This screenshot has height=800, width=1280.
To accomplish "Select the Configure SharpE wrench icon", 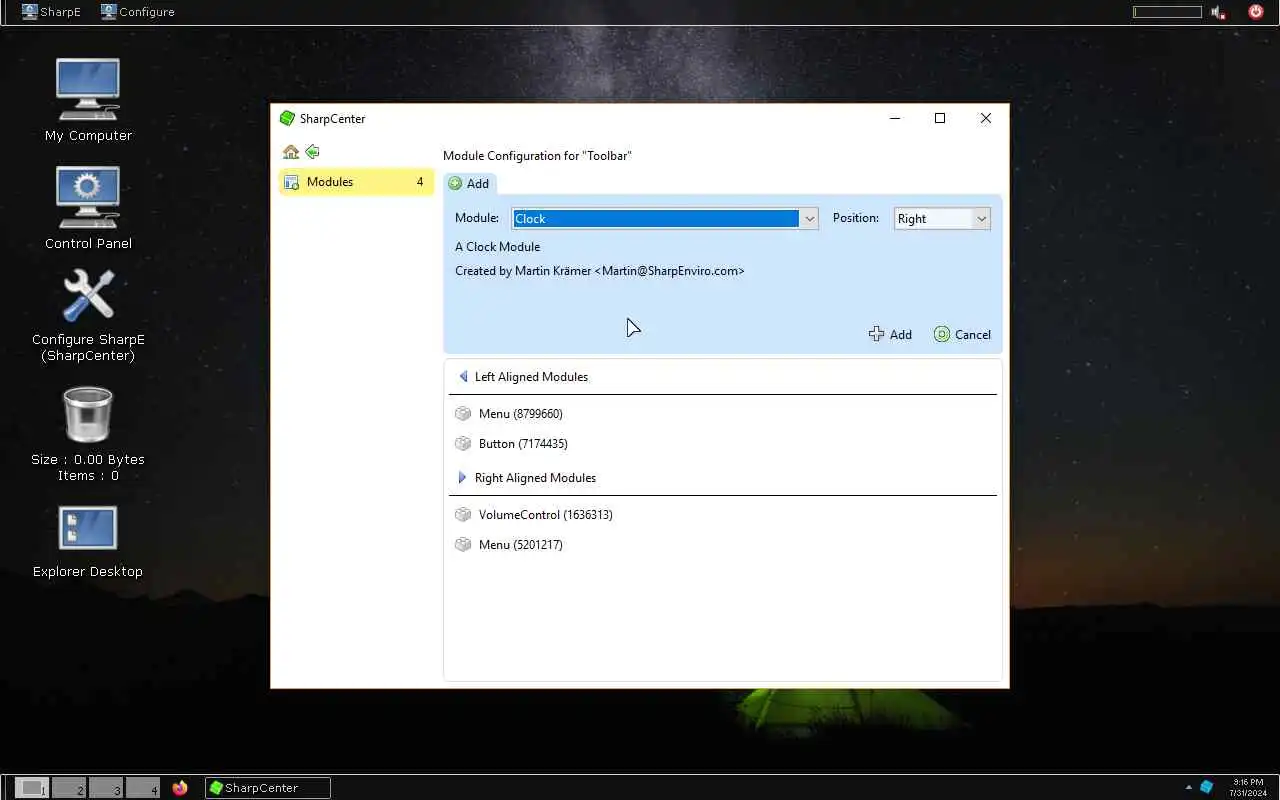I will (88, 296).
